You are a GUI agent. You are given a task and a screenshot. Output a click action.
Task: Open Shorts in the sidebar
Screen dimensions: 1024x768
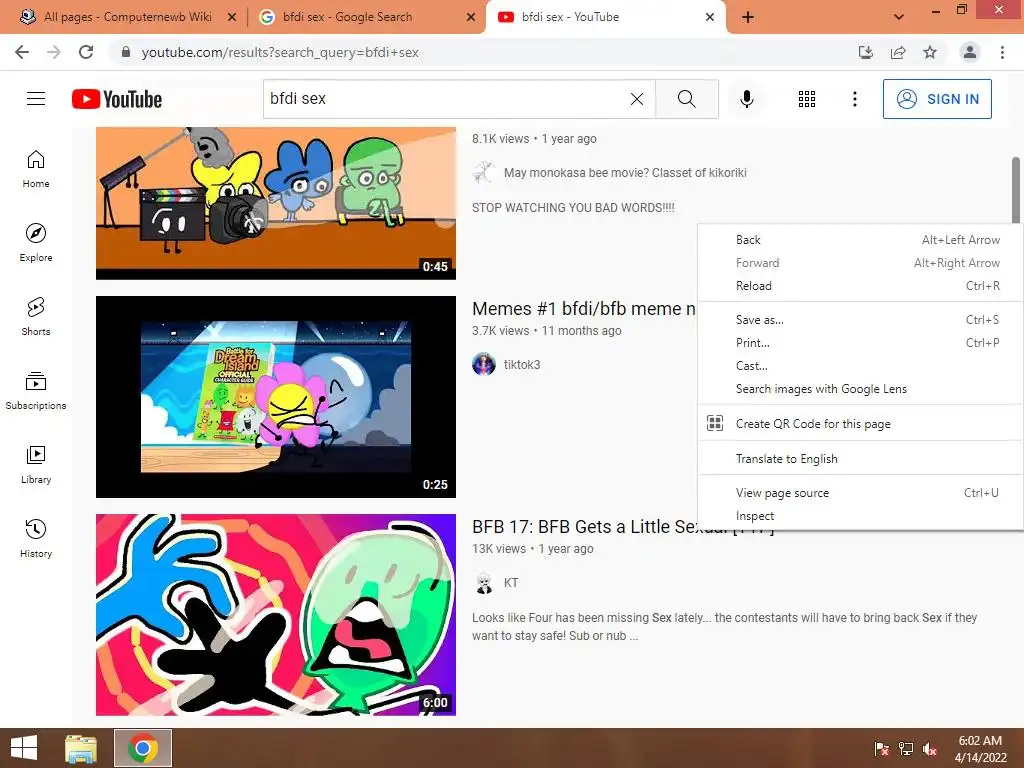36,317
